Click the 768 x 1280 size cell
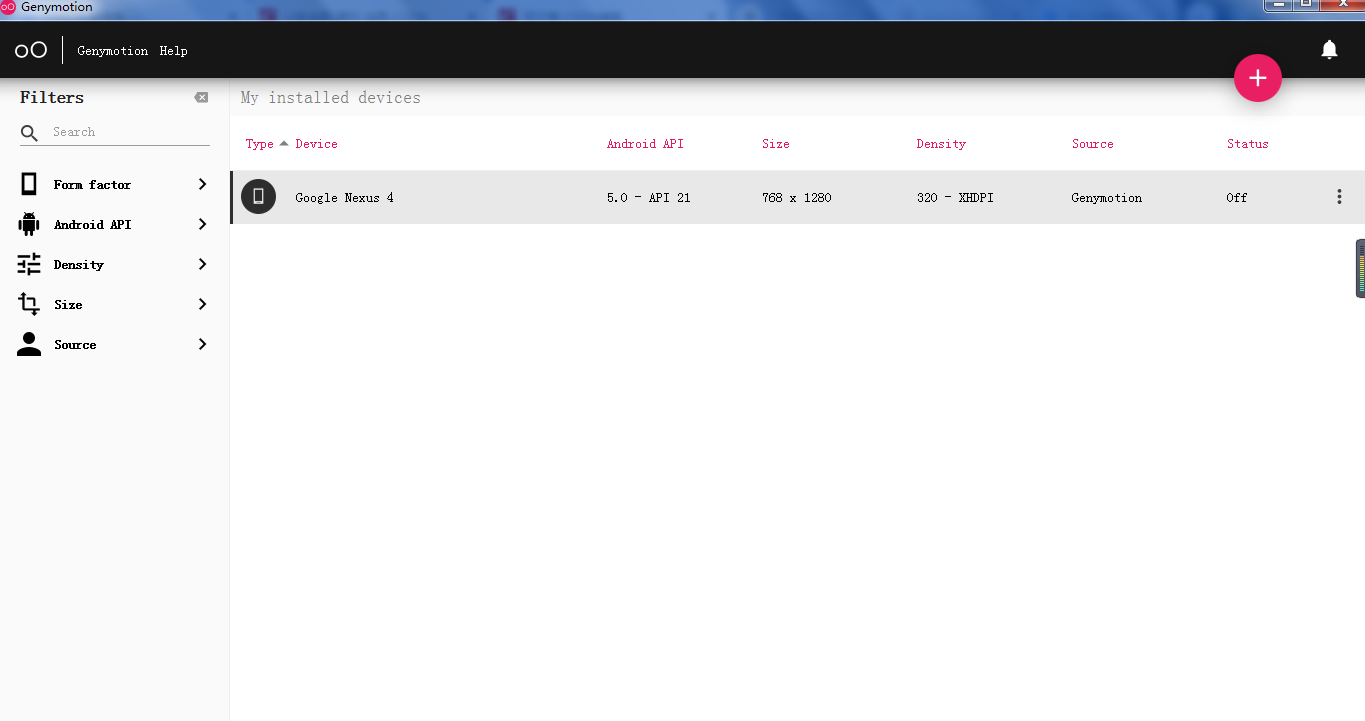Screen dimensions: 1365x721 point(796,198)
